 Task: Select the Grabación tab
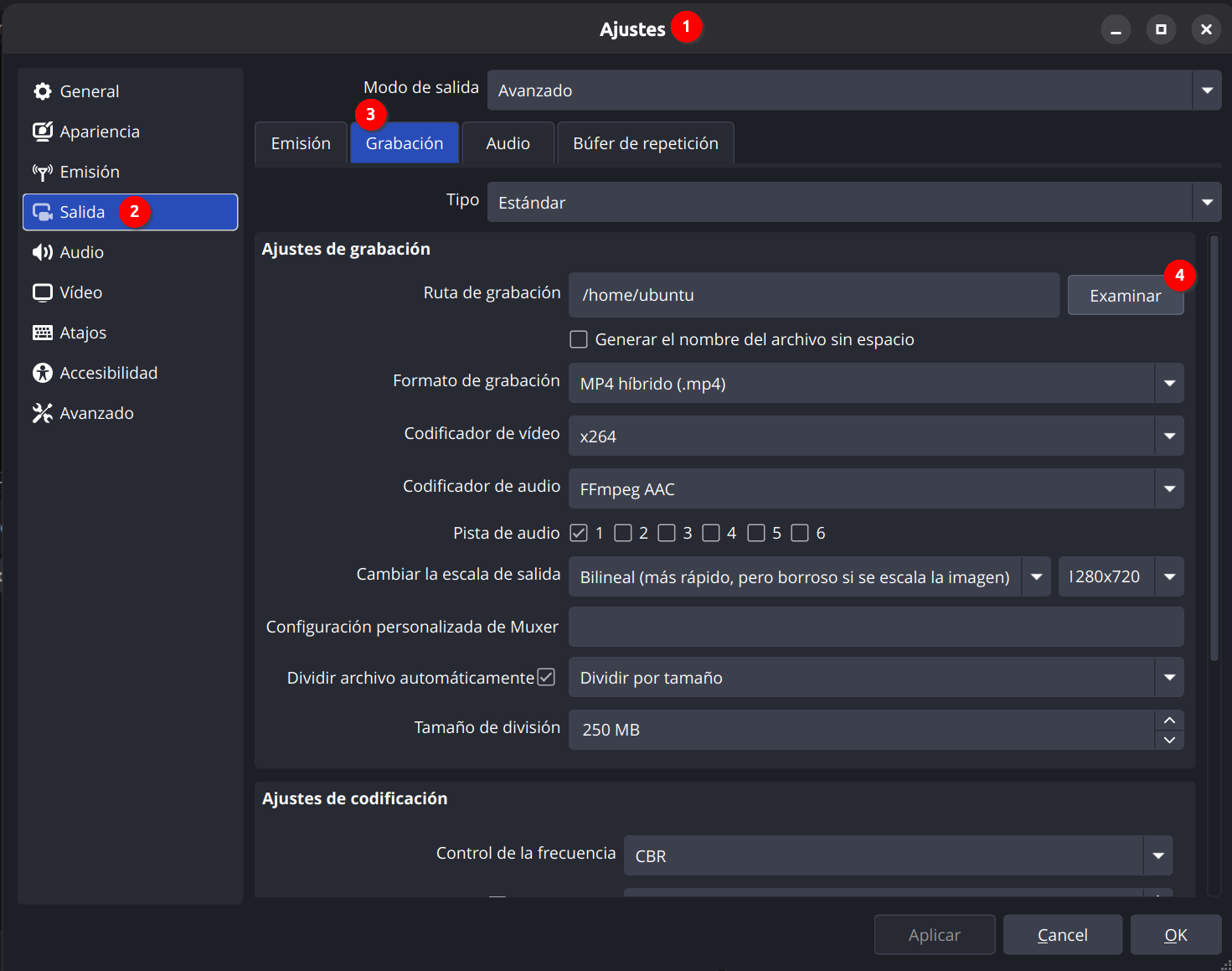[405, 143]
